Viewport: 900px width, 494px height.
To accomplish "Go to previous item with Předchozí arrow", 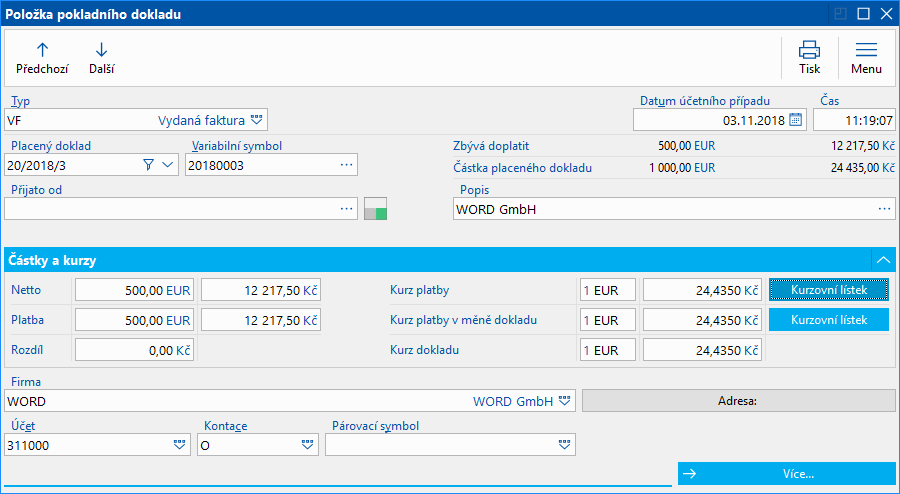I will coord(42,58).
